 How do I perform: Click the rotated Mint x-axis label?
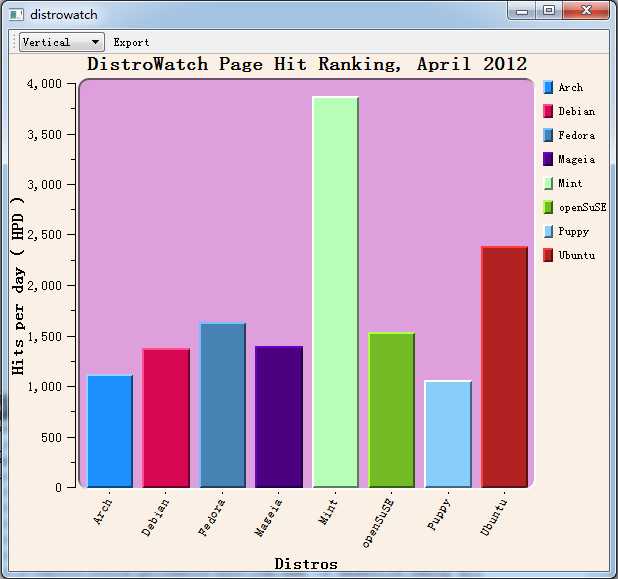coord(328,512)
